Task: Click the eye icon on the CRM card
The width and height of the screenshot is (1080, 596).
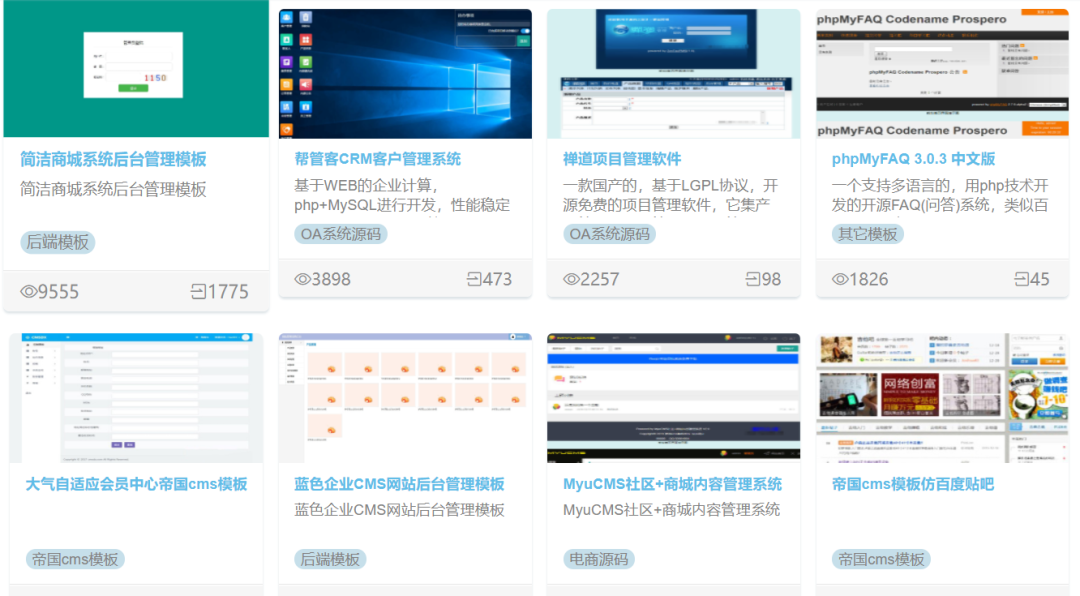Action: [x=300, y=280]
